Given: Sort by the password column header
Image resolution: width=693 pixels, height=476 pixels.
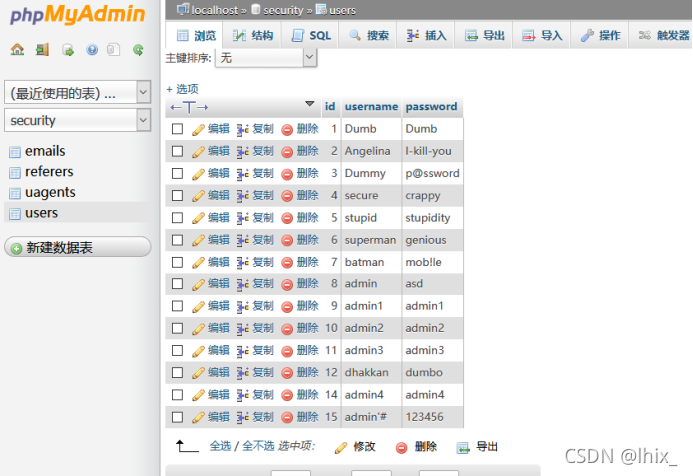Looking at the screenshot, I should (431, 107).
